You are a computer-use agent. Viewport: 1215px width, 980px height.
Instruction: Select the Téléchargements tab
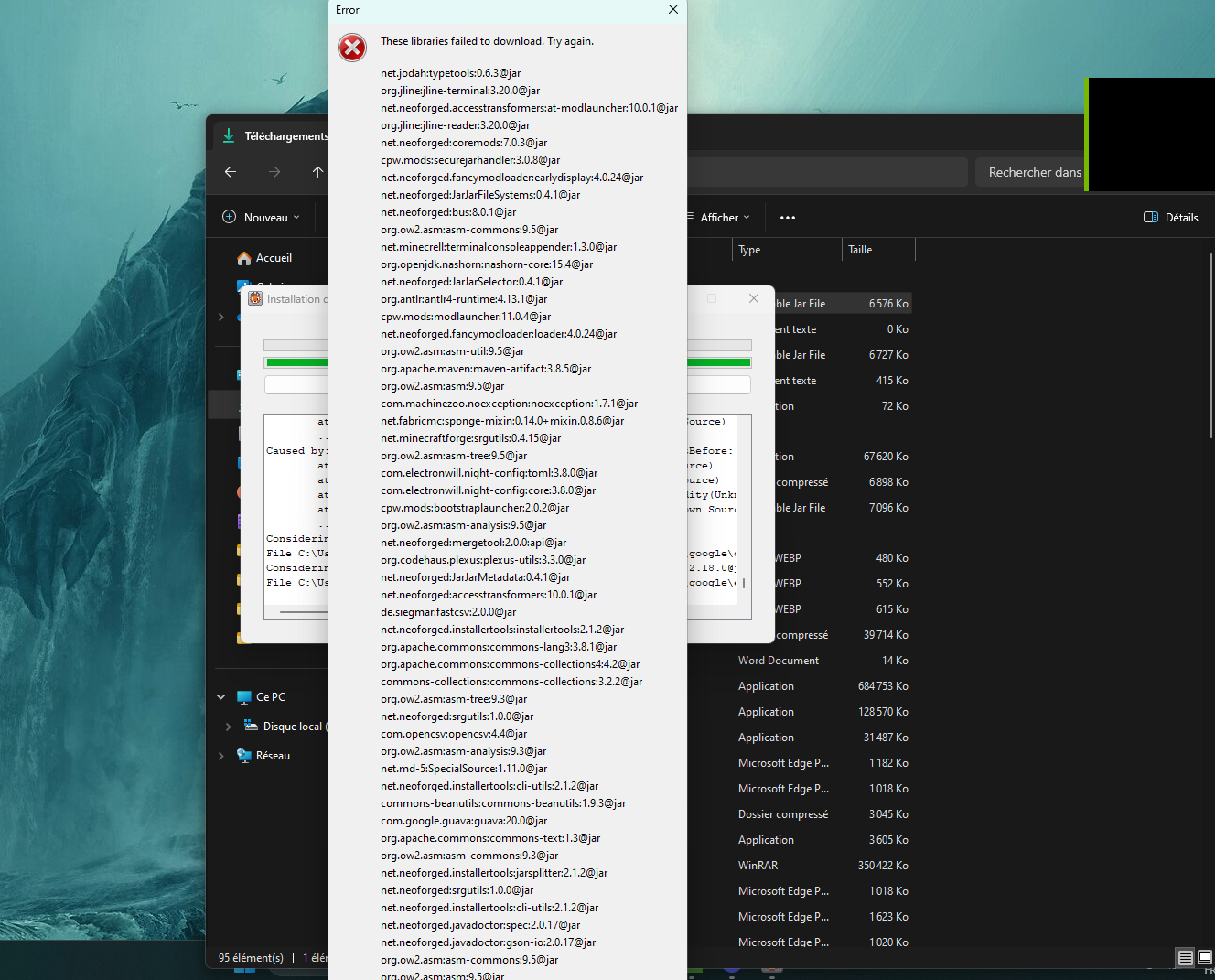click(276, 136)
